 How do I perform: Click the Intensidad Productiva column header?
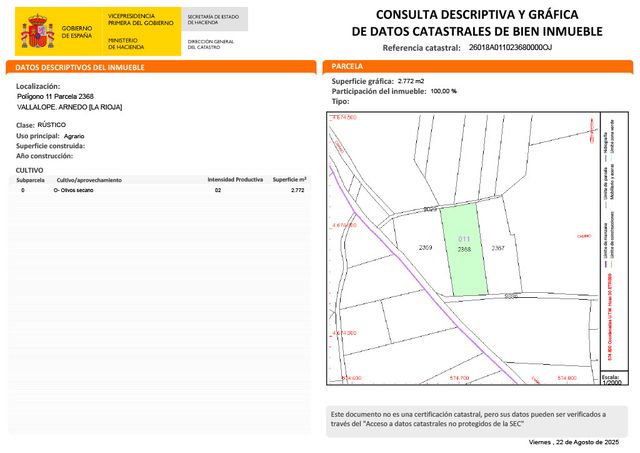pyautogui.click(x=234, y=180)
